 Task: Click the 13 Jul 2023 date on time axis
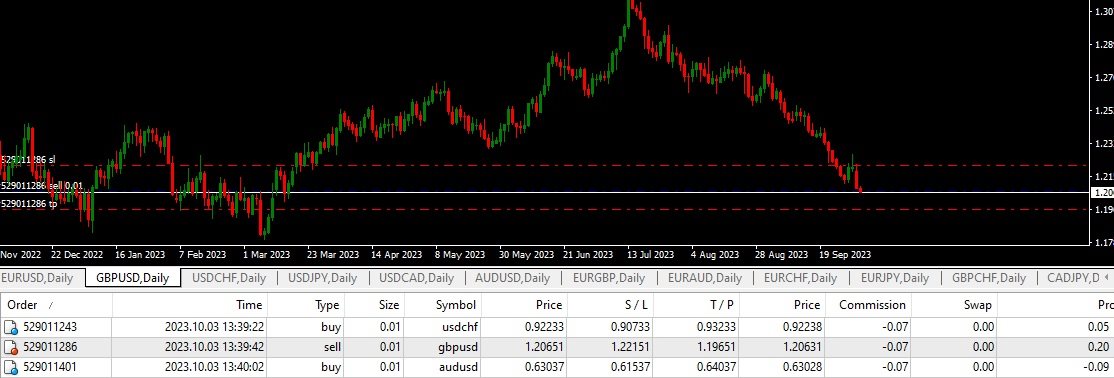(x=650, y=254)
